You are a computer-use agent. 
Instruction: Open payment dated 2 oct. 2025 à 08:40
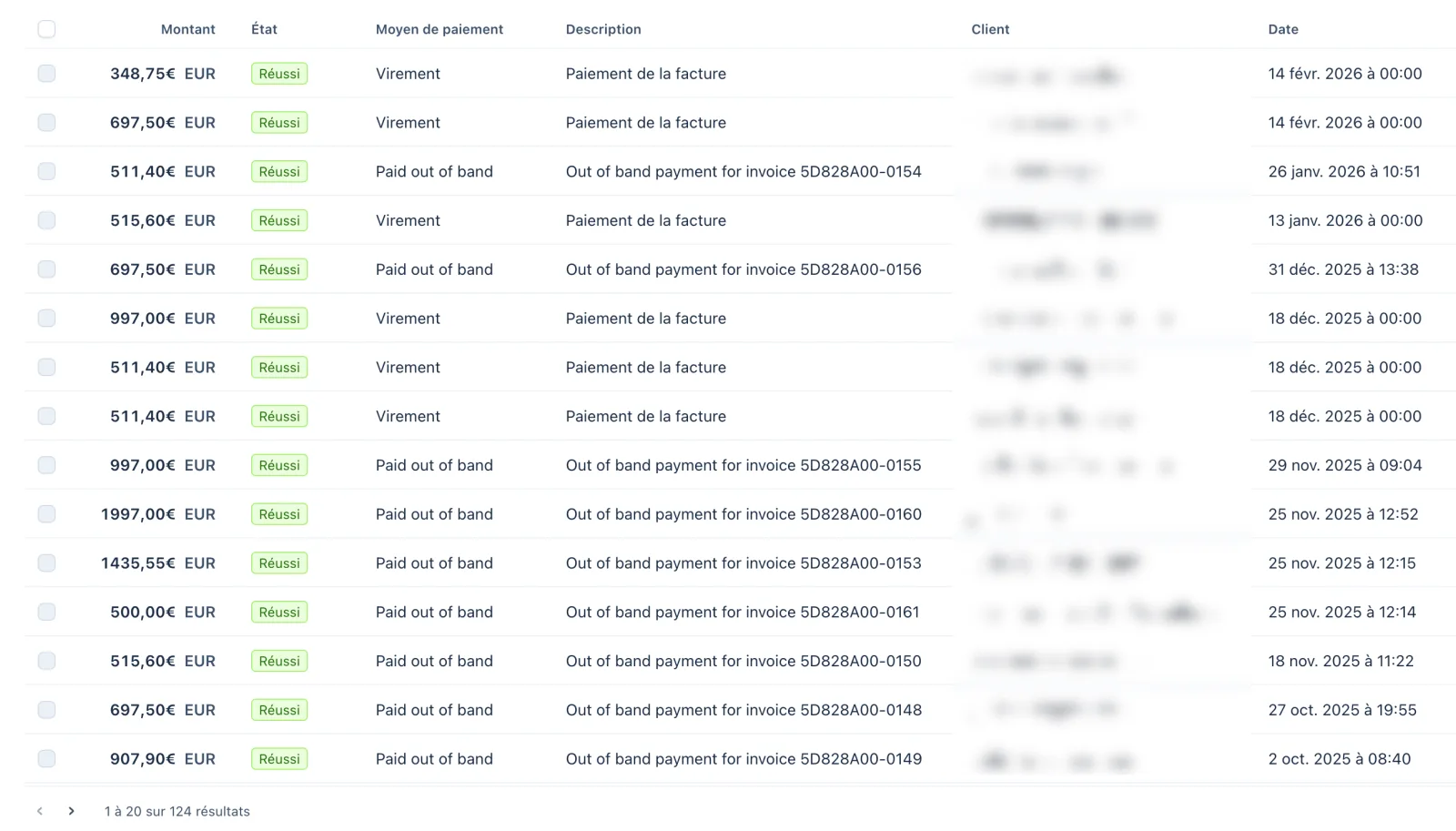[x=1340, y=759]
